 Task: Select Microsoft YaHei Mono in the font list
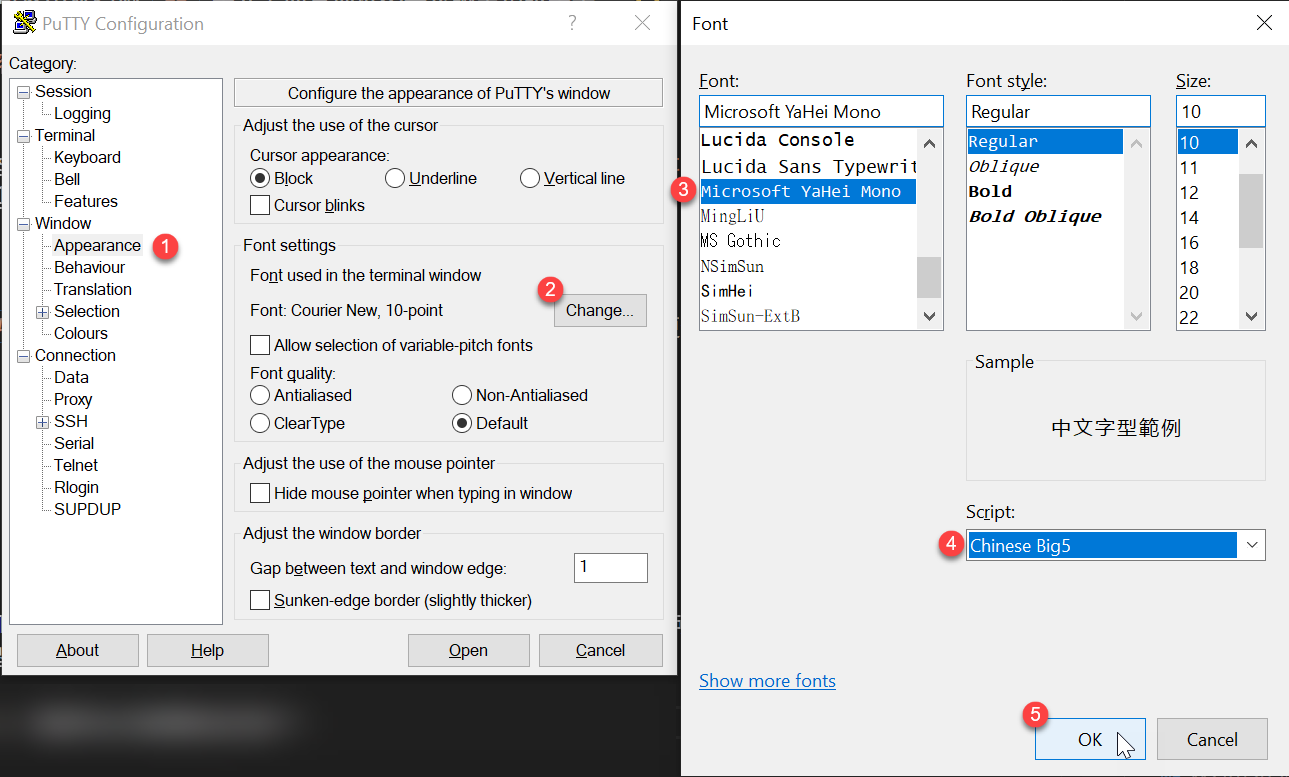coord(807,191)
